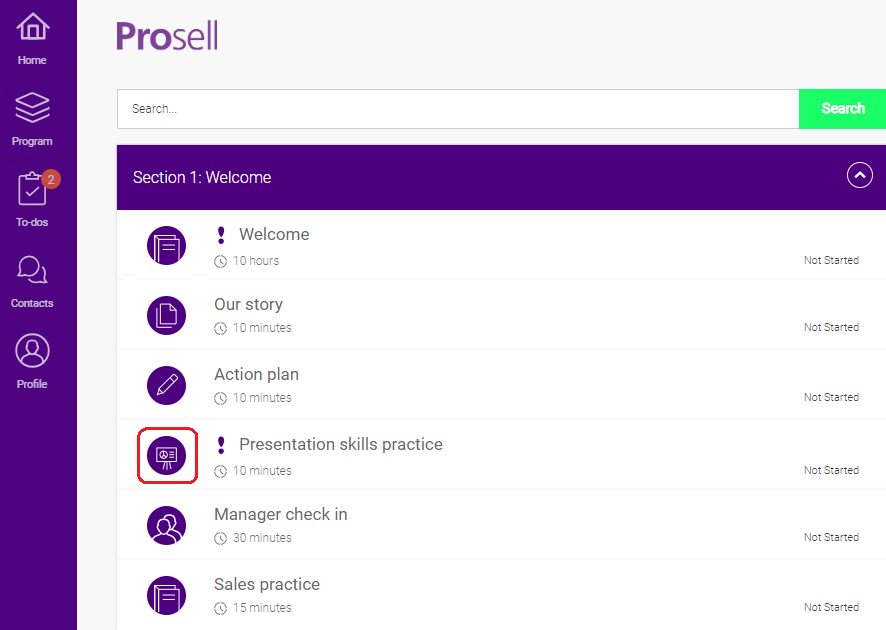Image resolution: width=886 pixels, height=630 pixels.
Task: Click the Welcome lesson document icon
Action: point(167,245)
